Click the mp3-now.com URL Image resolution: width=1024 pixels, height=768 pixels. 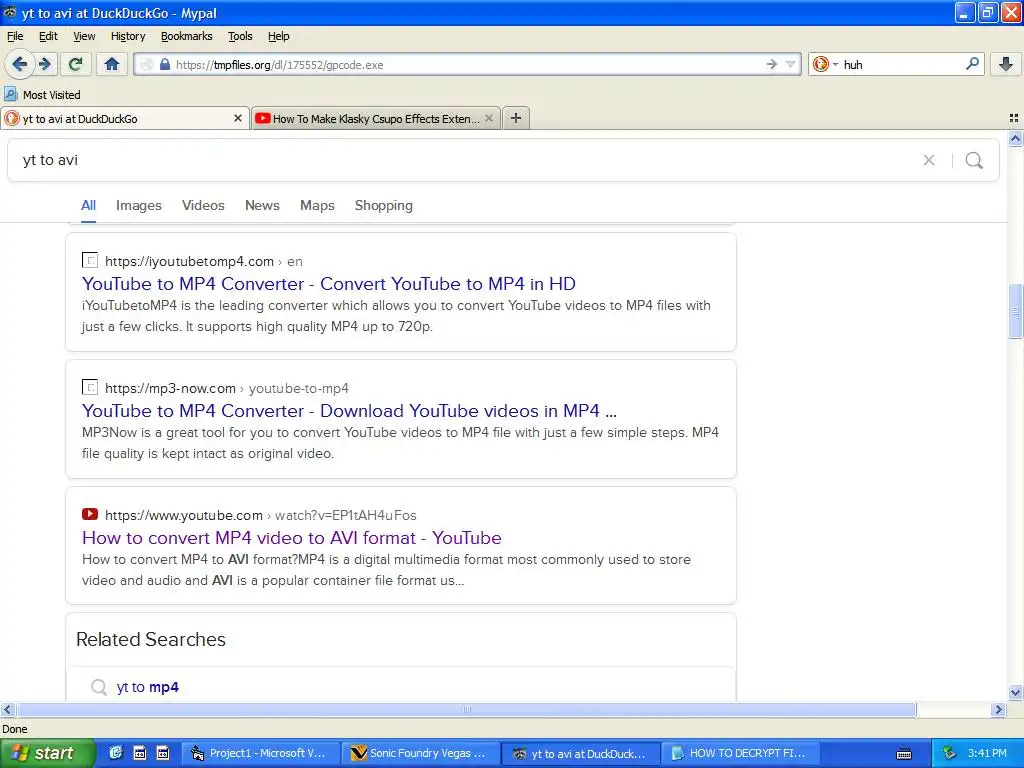[x=170, y=388]
